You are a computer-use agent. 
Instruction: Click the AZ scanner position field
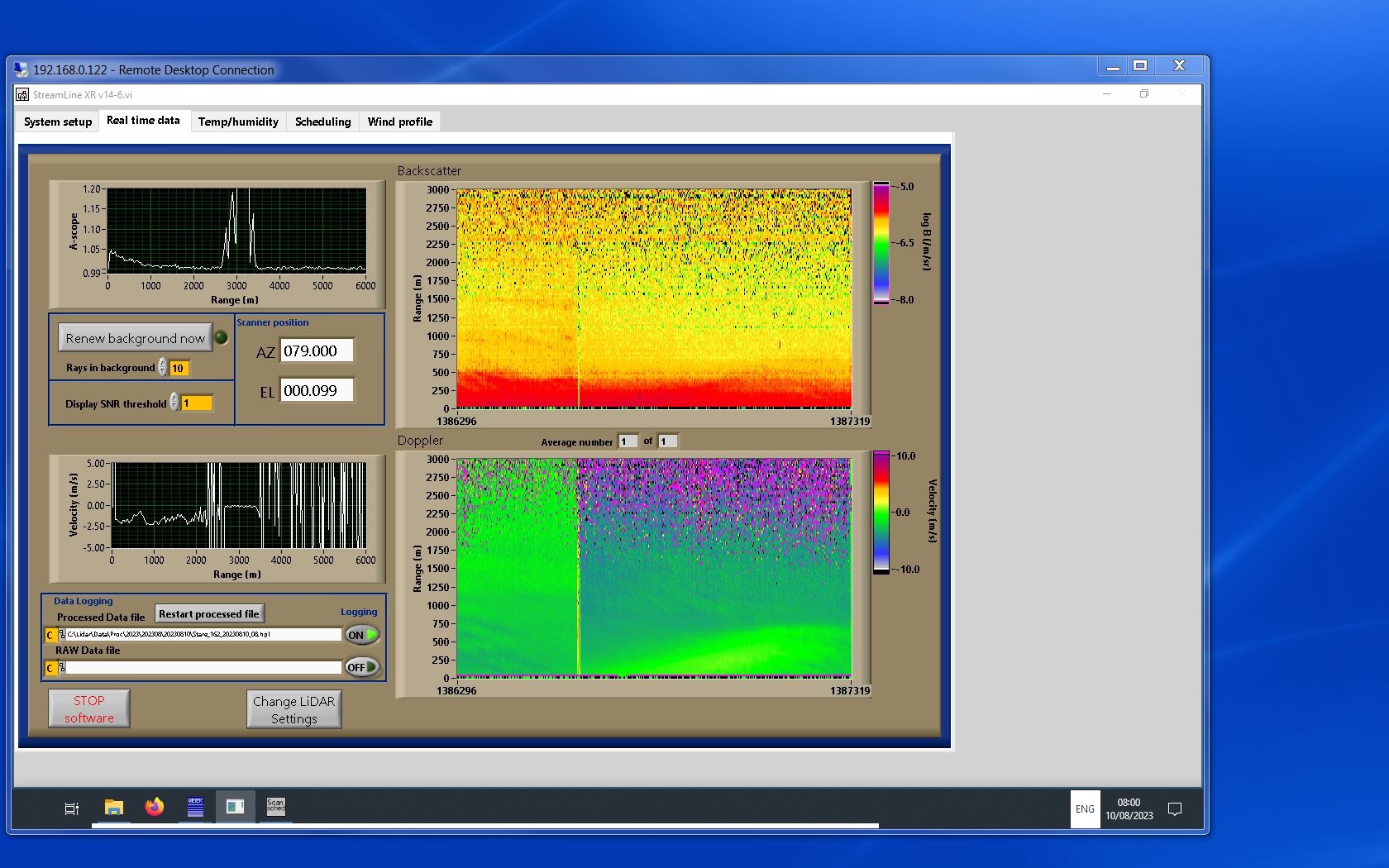point(317,351)
